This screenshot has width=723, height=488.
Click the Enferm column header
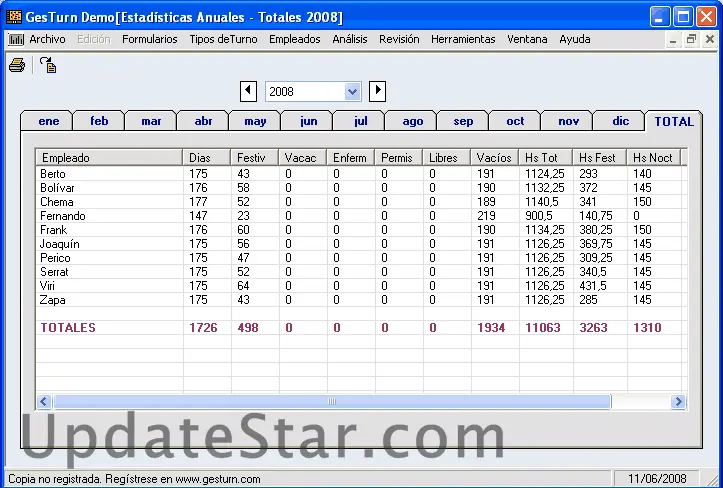click(x=350, y=158)
